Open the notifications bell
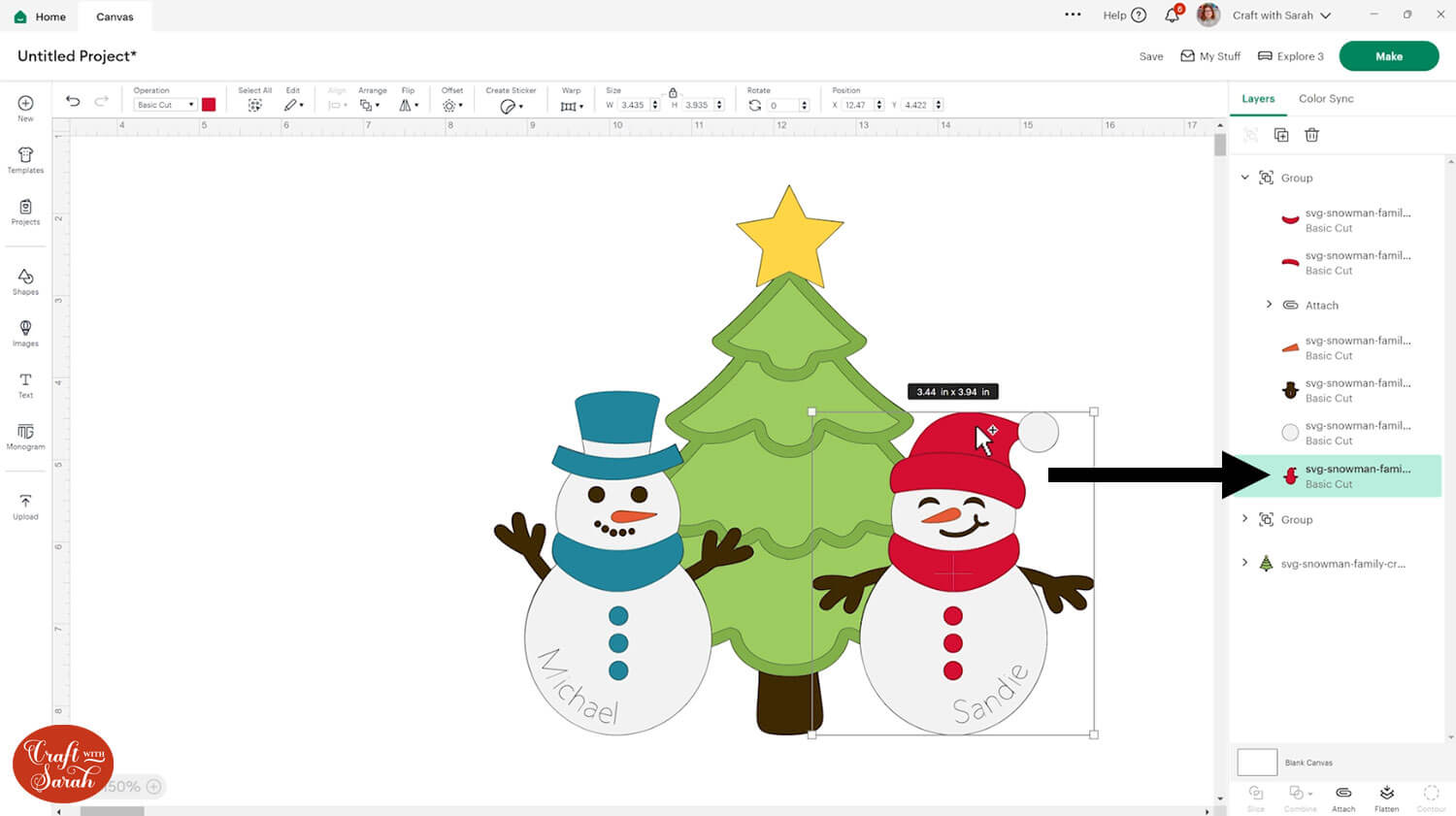Viewport: 1456px width, 816px height. [x=1173, y=16]
